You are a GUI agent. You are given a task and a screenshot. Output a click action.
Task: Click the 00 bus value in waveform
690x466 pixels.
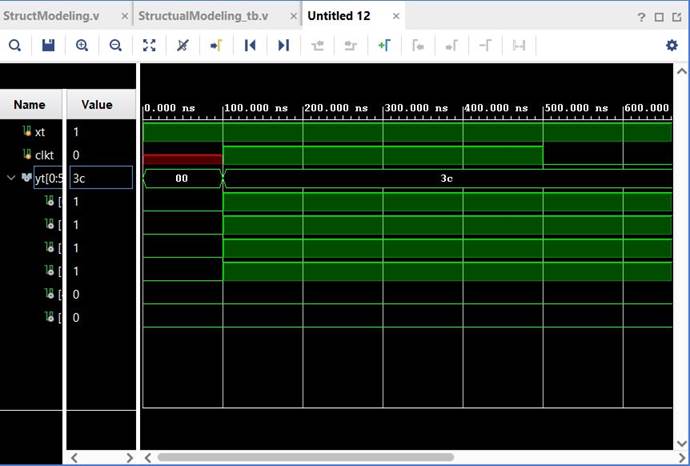point(182,178)
